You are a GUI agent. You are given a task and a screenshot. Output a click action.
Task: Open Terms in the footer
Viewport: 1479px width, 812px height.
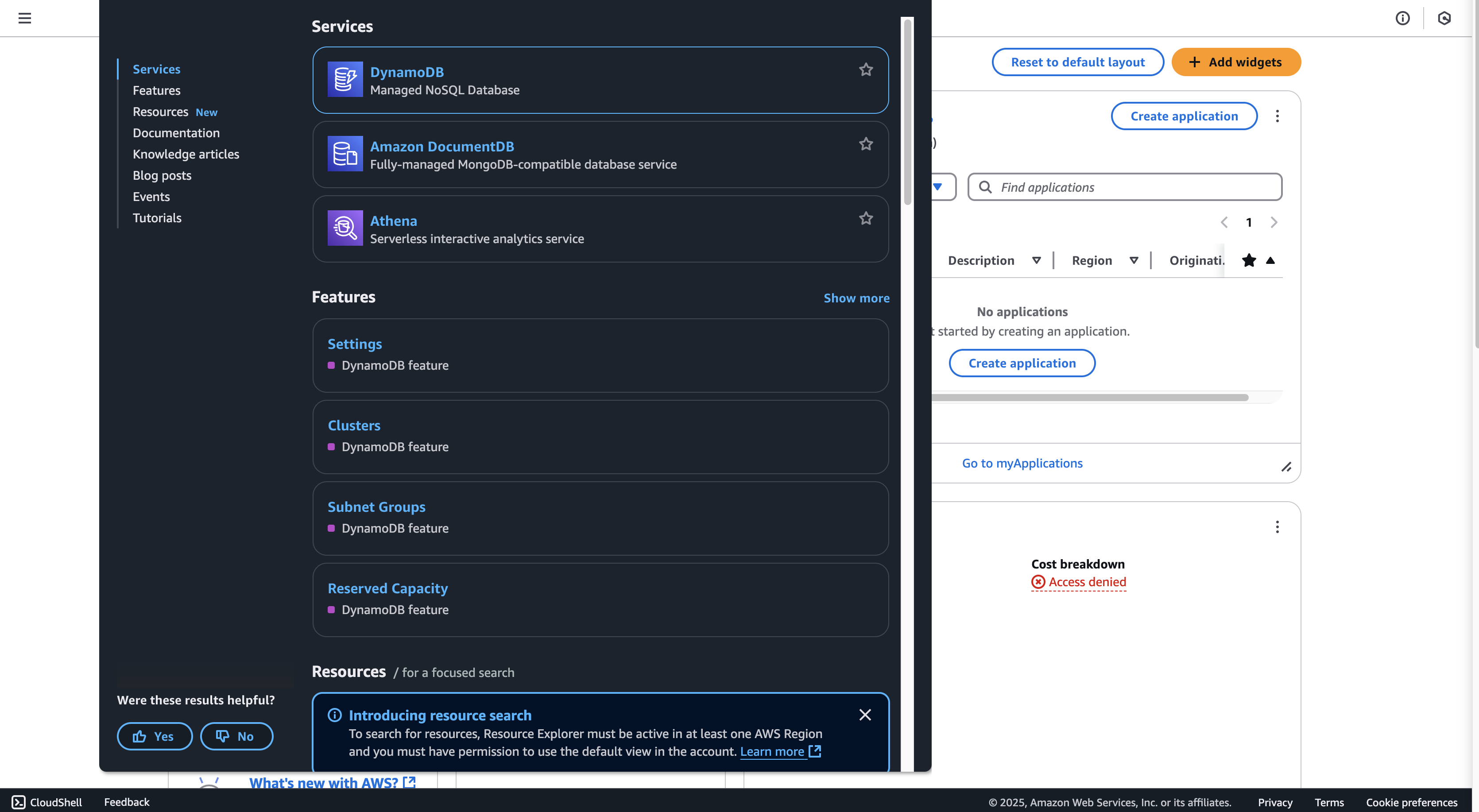point(1329,803)
